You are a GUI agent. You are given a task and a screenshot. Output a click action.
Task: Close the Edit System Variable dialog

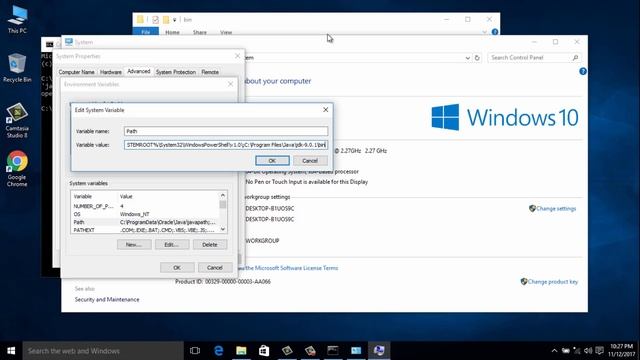coord(325,110)
